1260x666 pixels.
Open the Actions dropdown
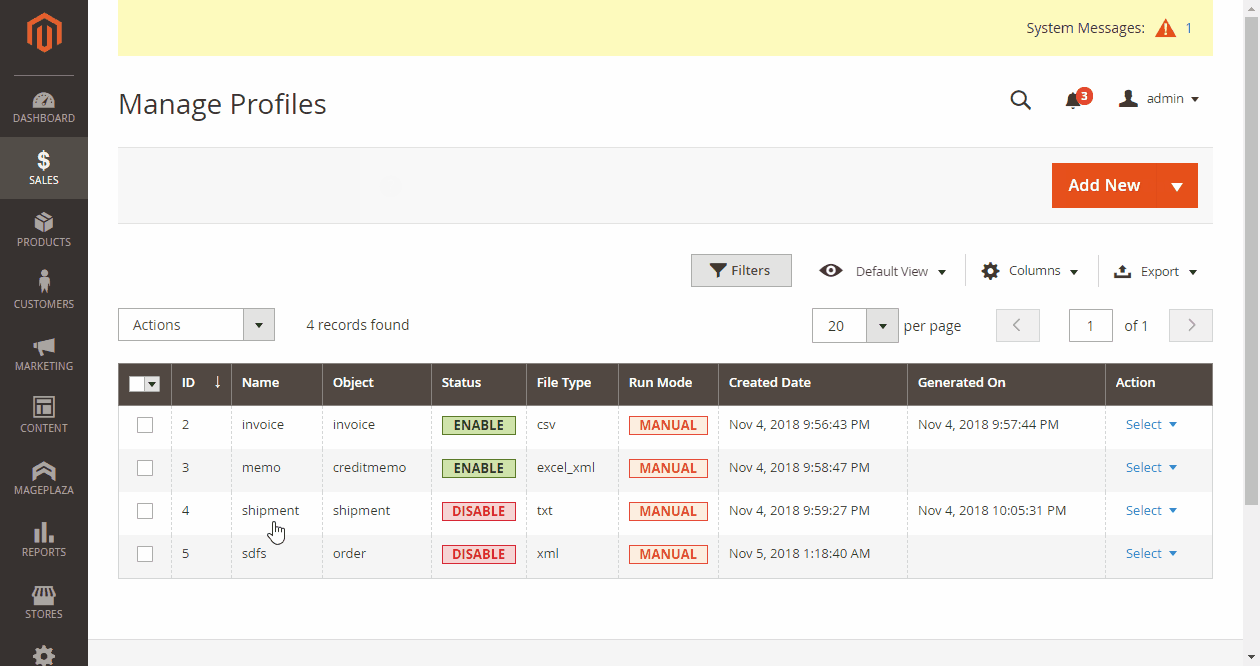(x=196, y=324)
